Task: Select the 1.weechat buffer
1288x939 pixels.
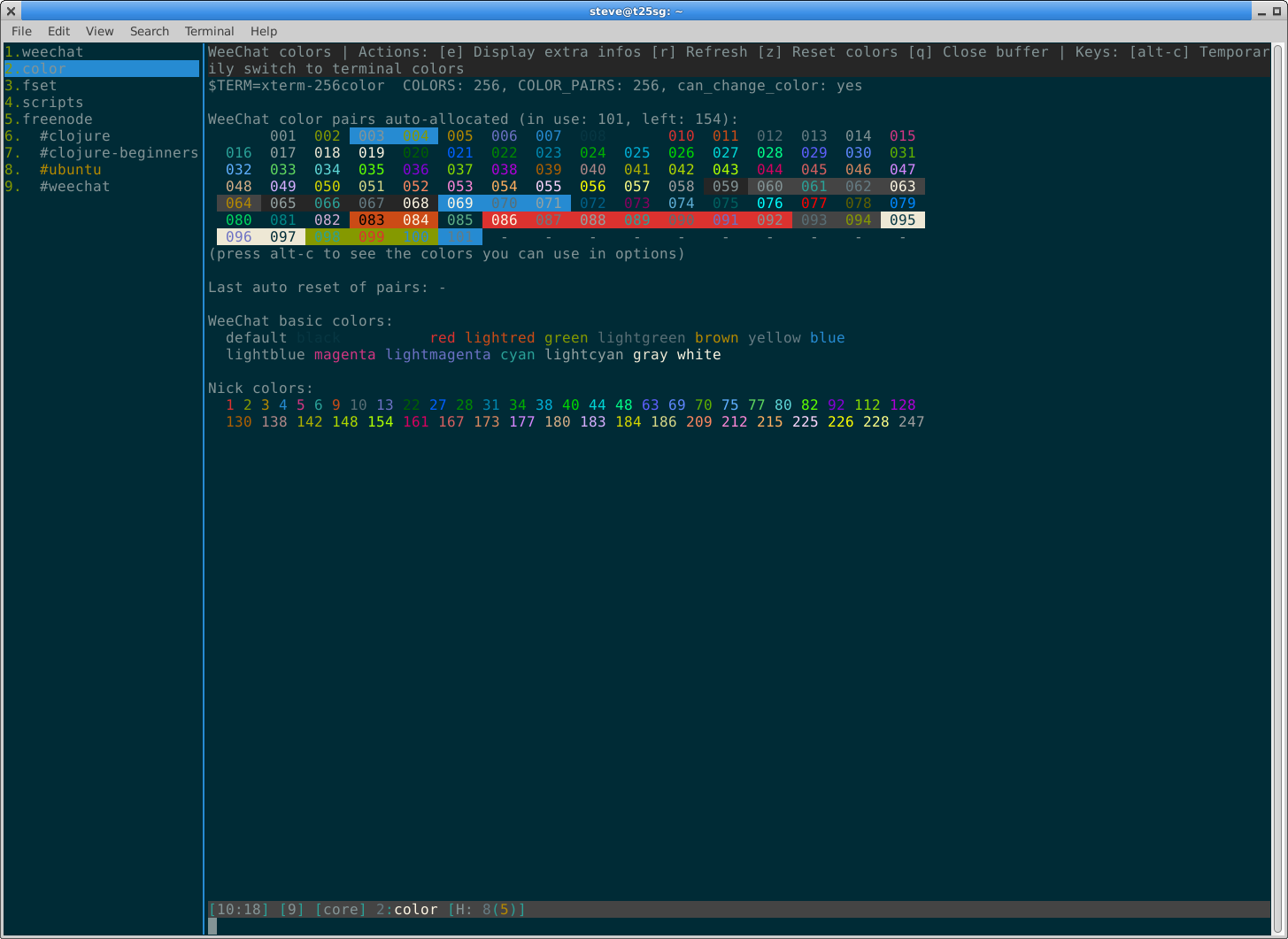Action: coord(44,52)
